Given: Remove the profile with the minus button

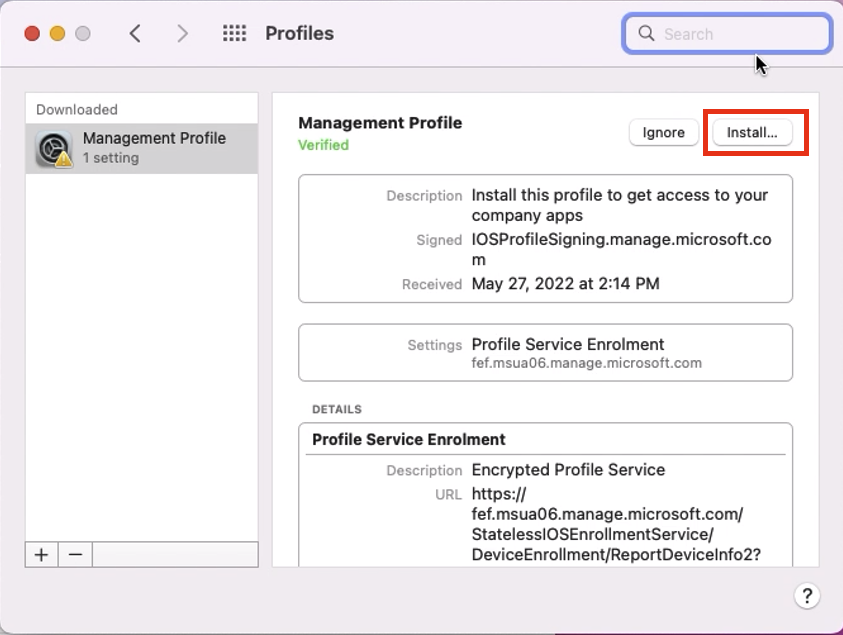Looking at the screenshot, I should click(75, 555).
